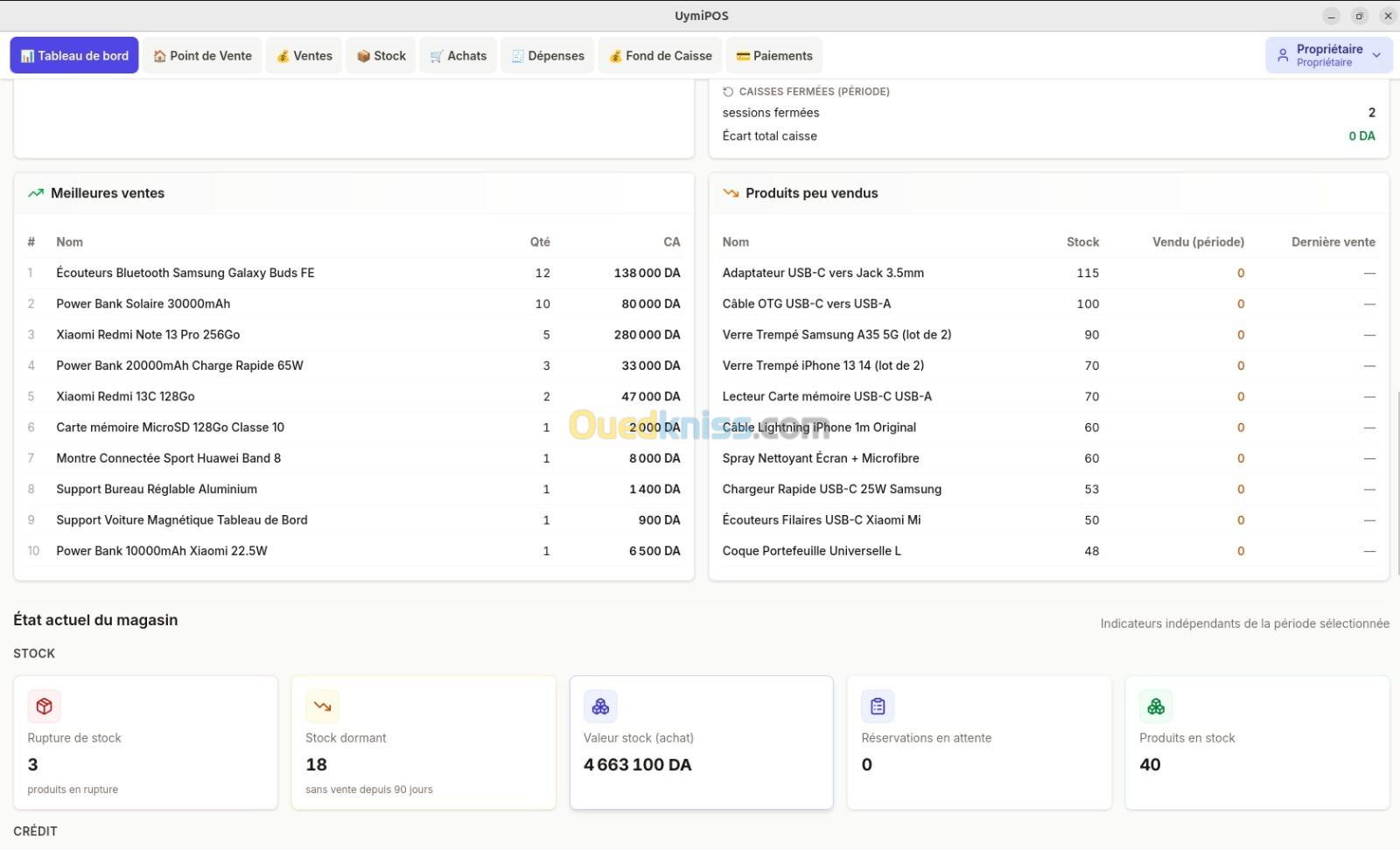Open the Fond de Caisse tab

tap(661, 55)
